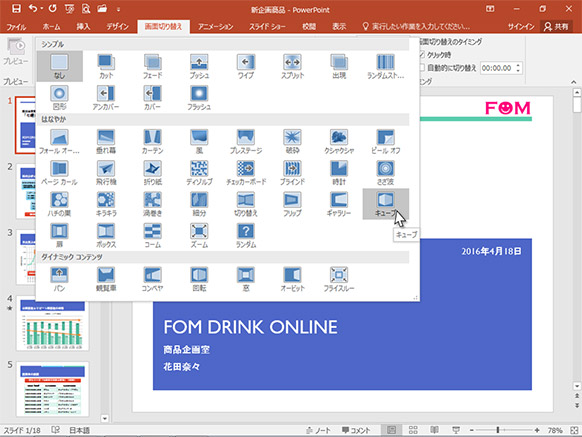Screen dimensions: 582x437
Task: Choose the オービット transition
Action: click(292, 279)
